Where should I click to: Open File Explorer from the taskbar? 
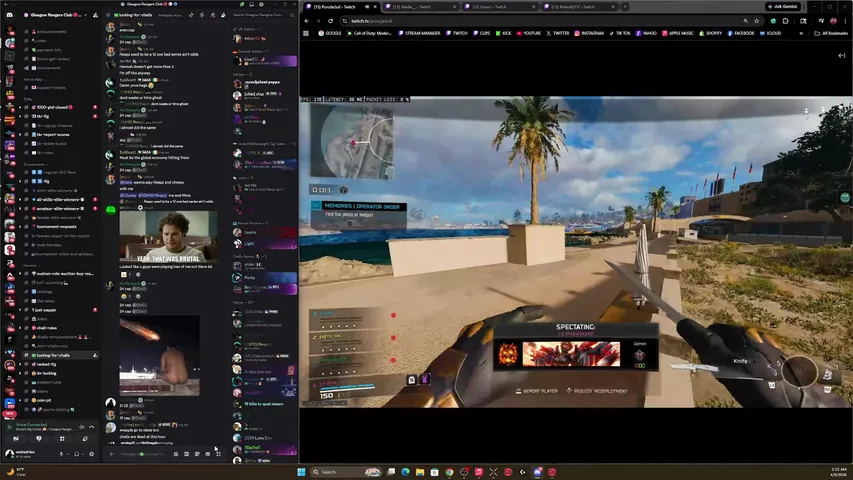(420, 472)
